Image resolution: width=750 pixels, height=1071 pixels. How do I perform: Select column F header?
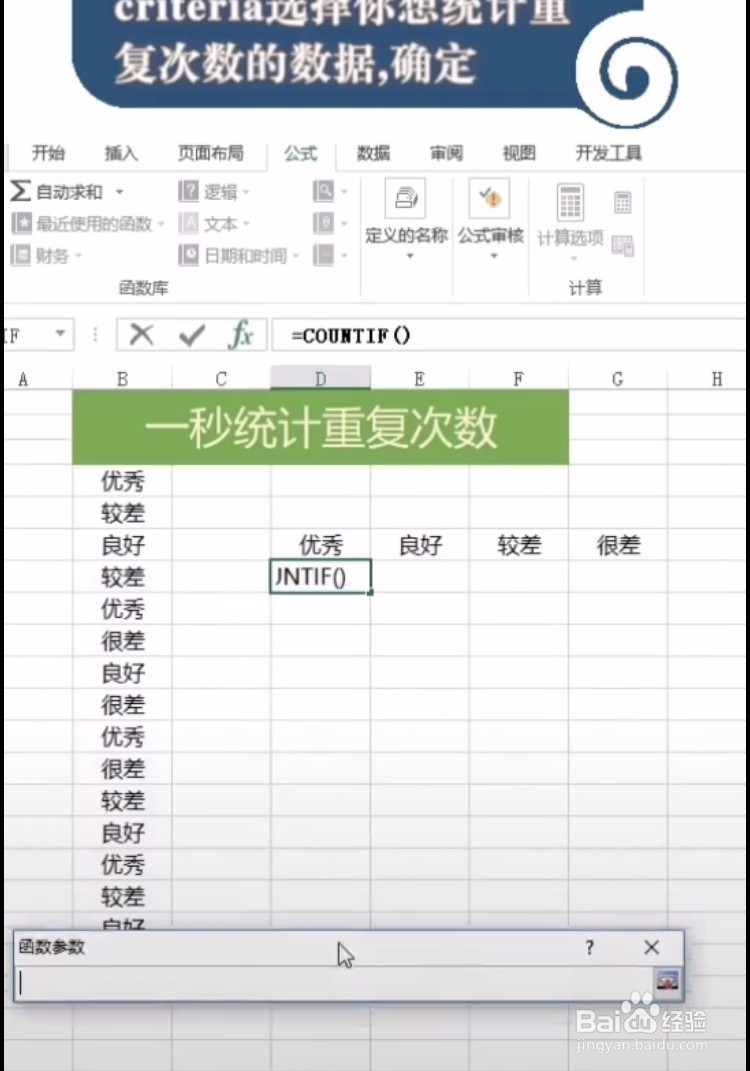click(x=518, y=378)
